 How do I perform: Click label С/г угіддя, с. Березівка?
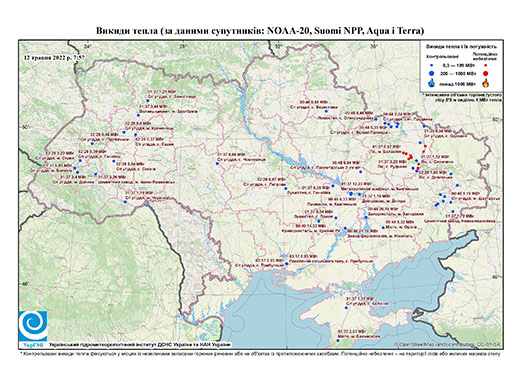(314, 108)
